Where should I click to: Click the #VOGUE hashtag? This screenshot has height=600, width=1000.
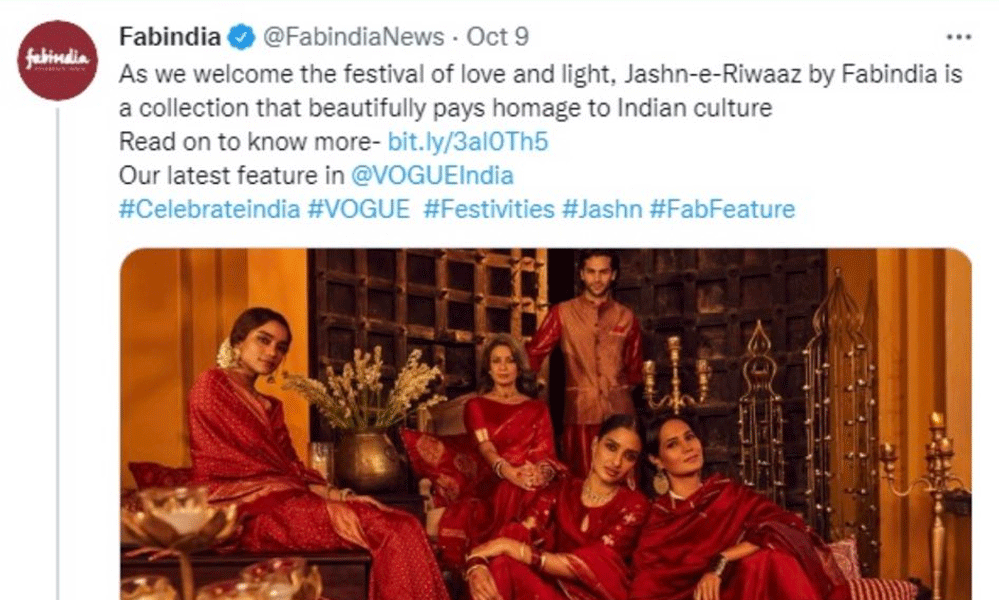click(358, 209)
